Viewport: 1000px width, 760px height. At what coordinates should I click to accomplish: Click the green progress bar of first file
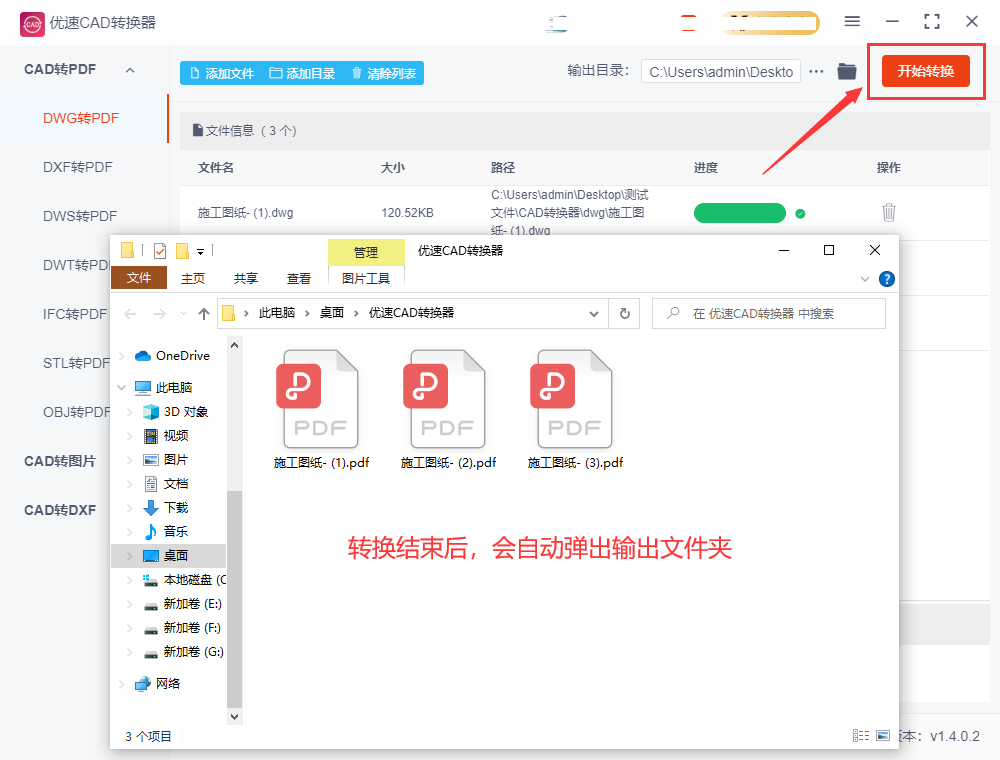pos(740,213)
